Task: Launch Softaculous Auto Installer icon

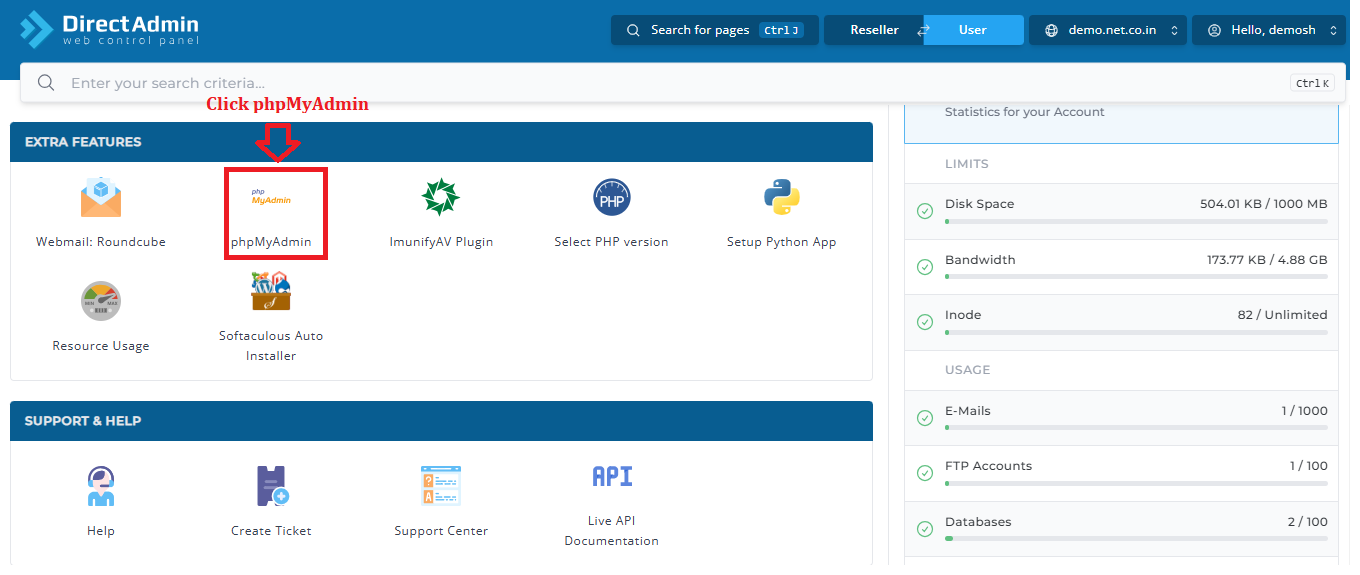Action: [271, 291]
